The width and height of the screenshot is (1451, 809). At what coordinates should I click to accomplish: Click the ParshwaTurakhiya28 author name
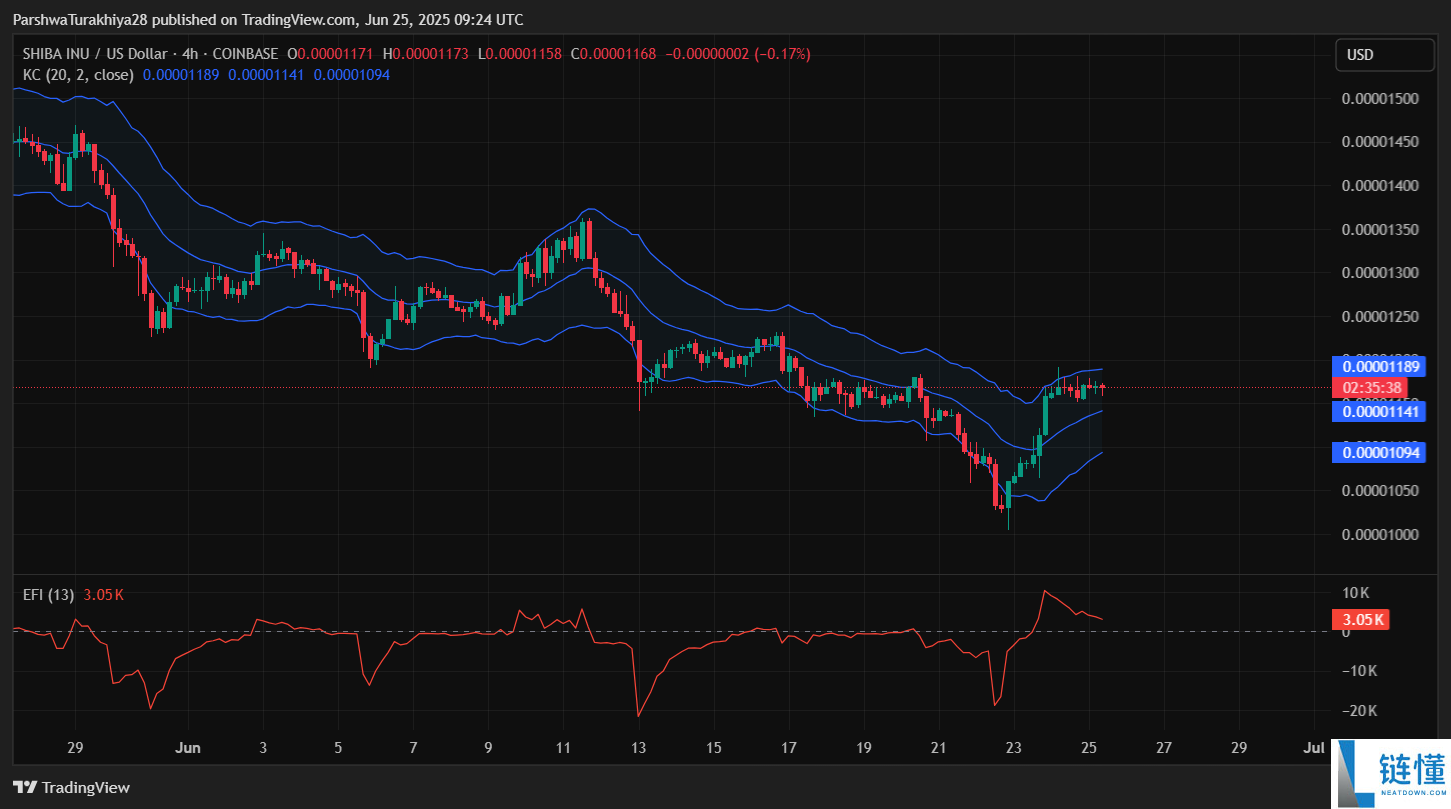coord(78,19)
